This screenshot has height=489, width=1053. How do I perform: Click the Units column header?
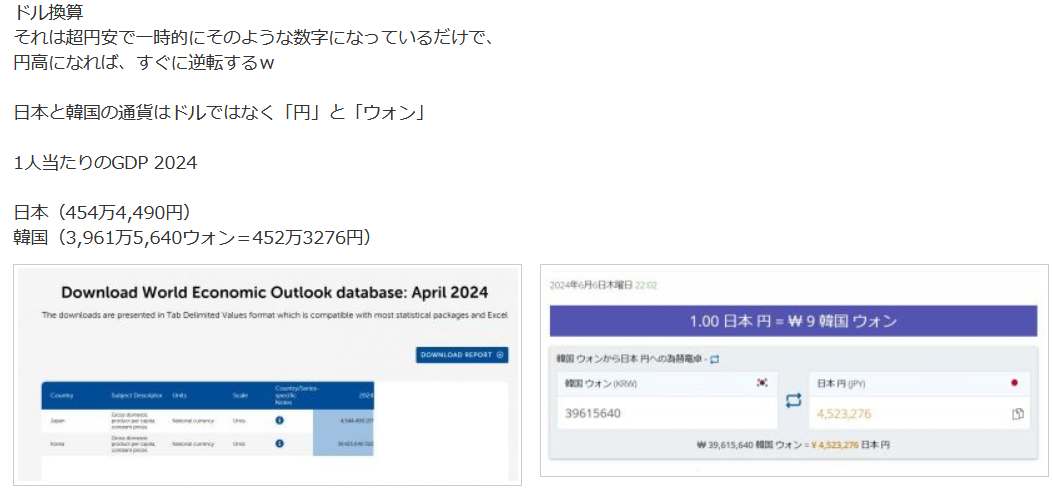tap(180, 395)
